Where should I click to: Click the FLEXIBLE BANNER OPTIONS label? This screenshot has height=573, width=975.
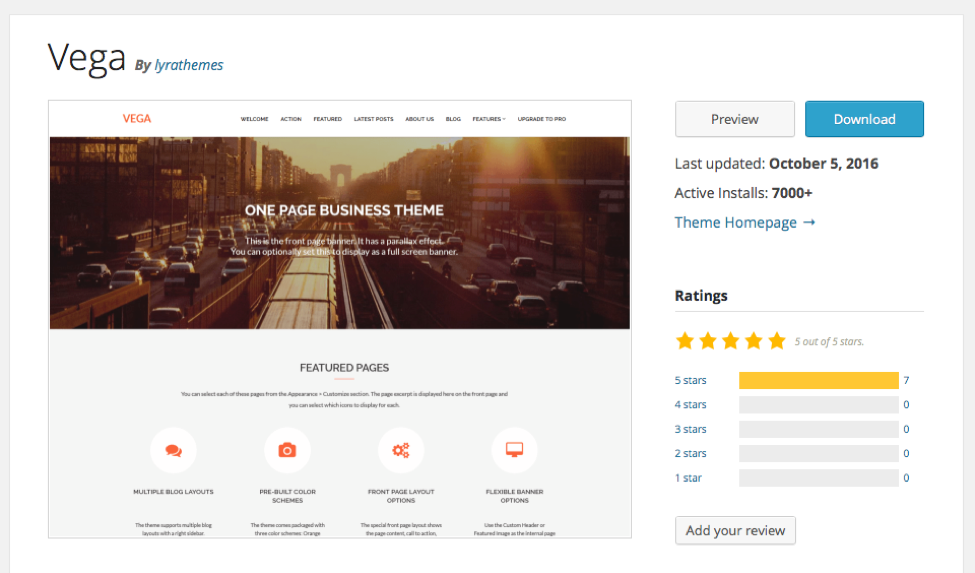point(514,496)
